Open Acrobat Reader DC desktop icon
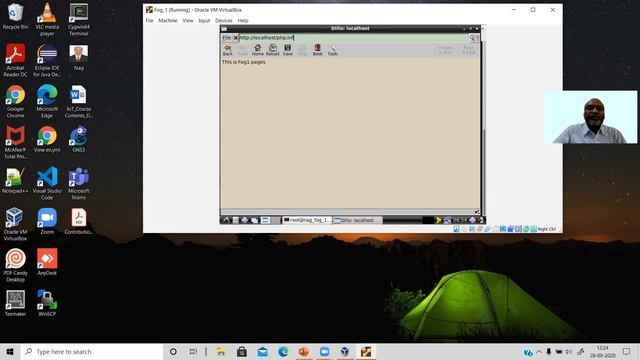This screenshot has width=640, height=360. [x=15, y=60]
